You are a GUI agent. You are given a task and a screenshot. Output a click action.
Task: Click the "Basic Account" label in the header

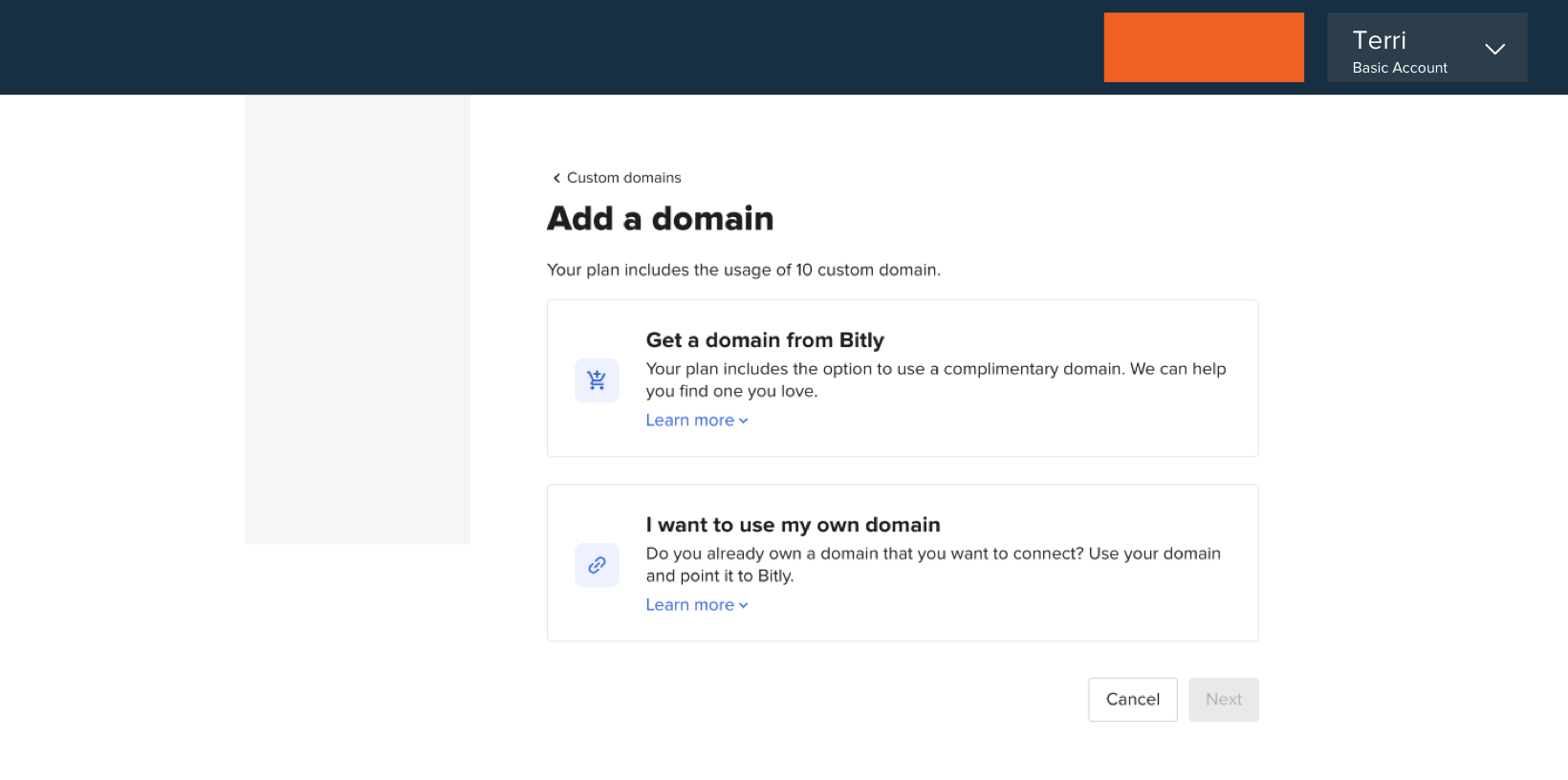1400,68
